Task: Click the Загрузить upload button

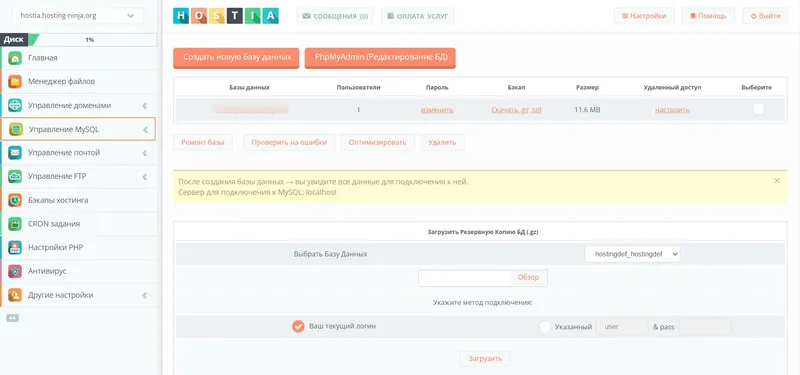Action: point(485,358)
